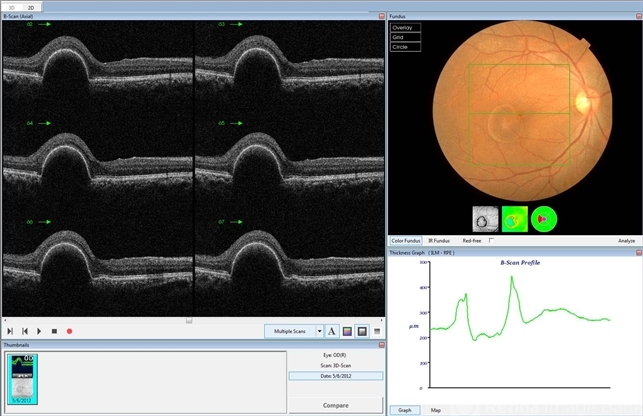Toggle the Grid option on the fundus

[405, 37]
